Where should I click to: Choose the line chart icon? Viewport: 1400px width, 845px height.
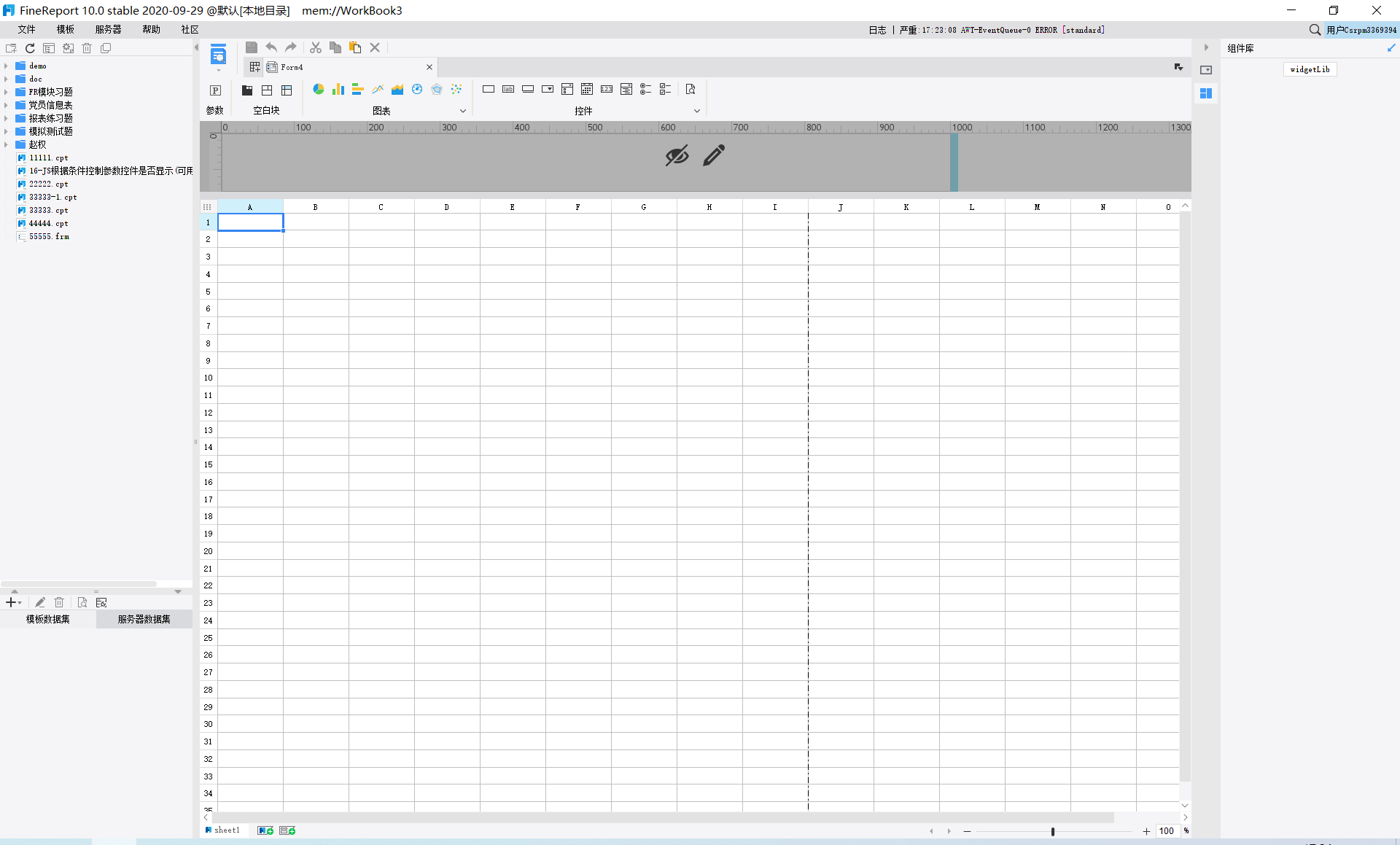378,90
